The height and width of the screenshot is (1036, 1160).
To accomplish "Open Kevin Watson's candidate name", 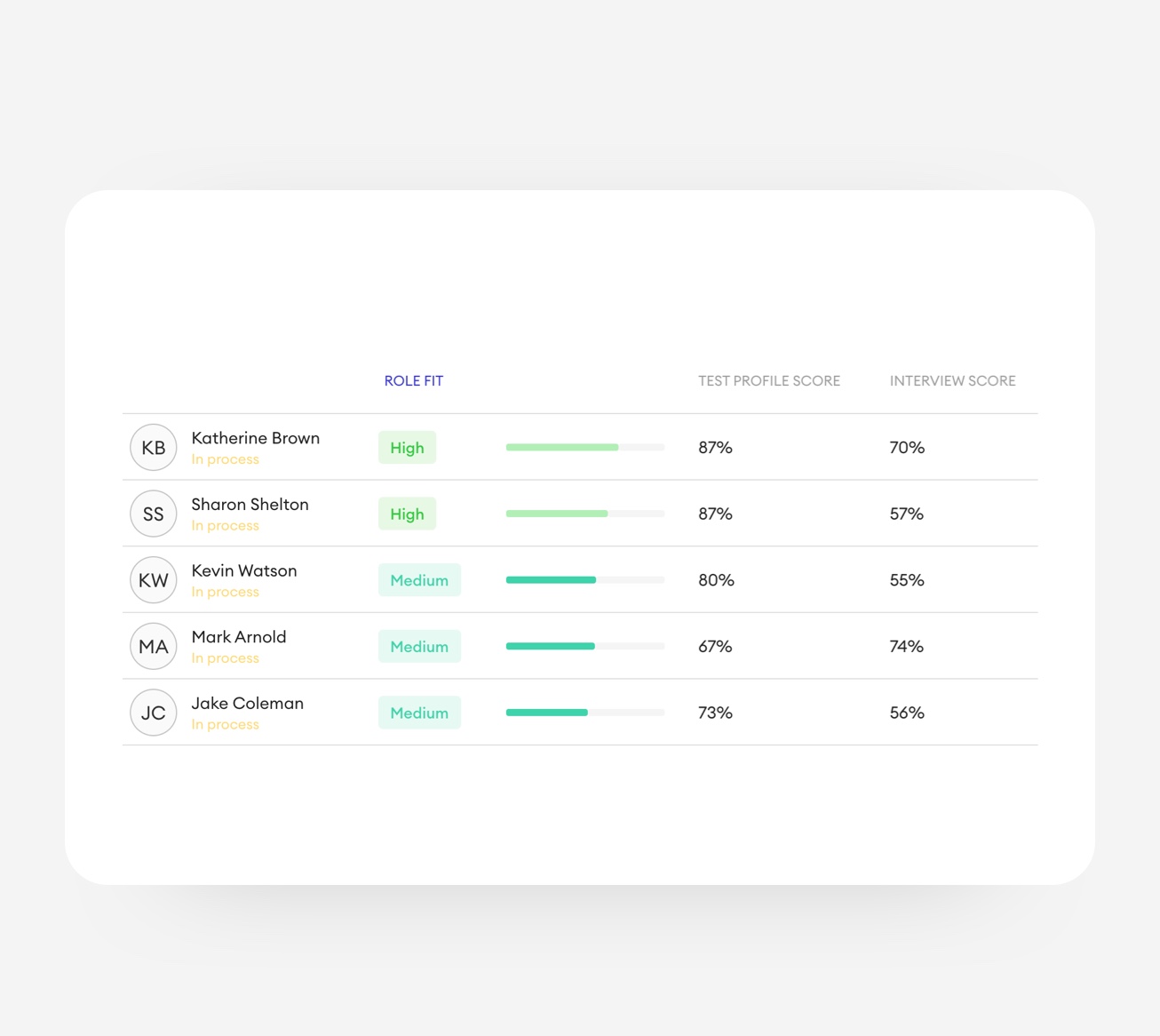I will pyautogui.click(x=244, y=570).
